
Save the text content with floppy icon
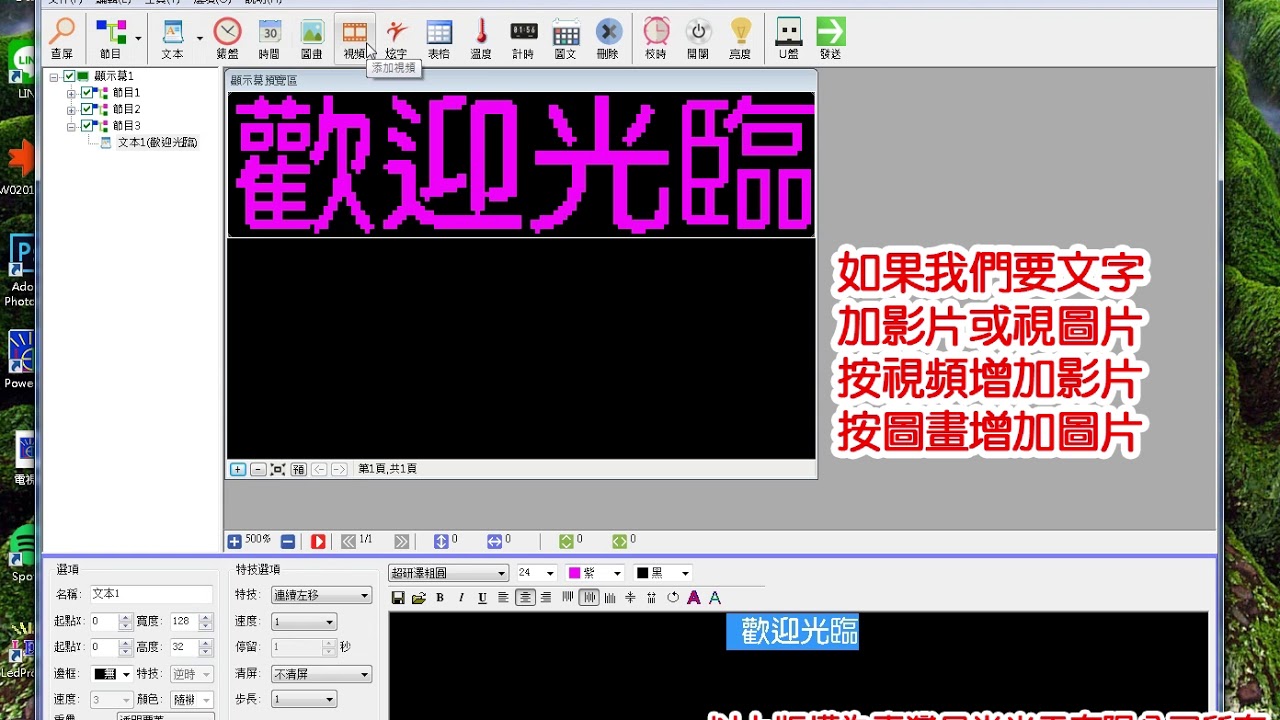point(398,598)
